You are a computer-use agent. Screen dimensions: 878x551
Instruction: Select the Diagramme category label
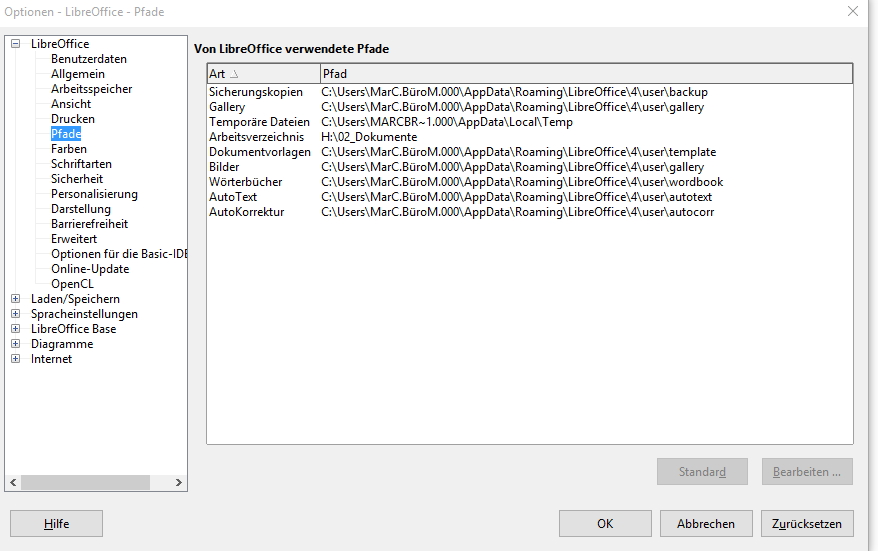click(62, 344)
